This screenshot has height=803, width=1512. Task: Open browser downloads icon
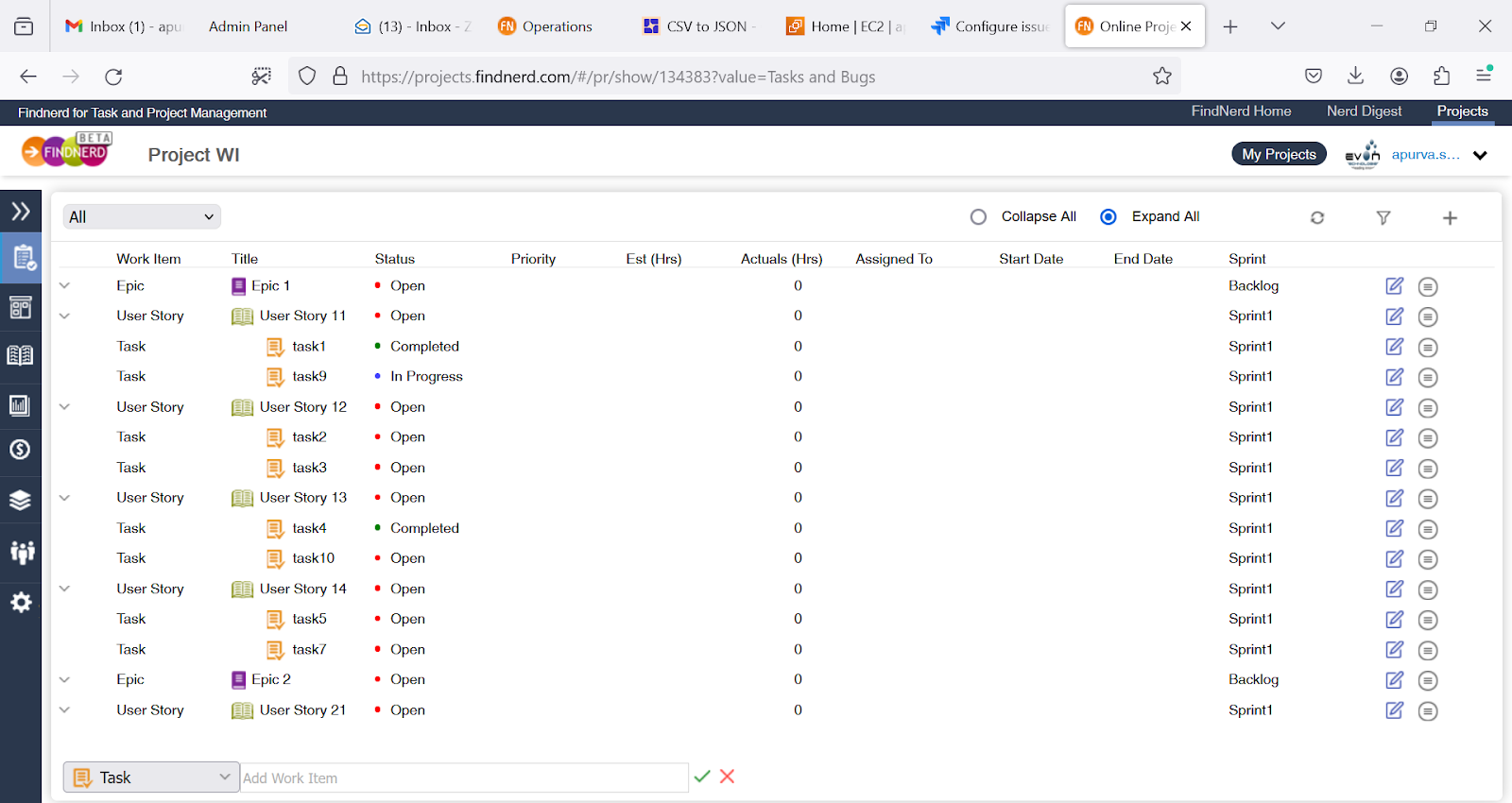1355,76
